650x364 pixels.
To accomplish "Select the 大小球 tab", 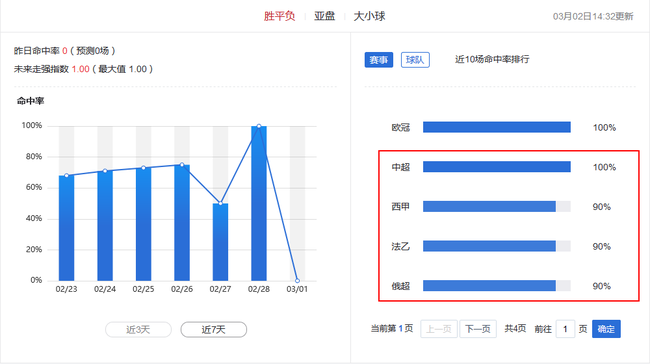I will (369, 16).
